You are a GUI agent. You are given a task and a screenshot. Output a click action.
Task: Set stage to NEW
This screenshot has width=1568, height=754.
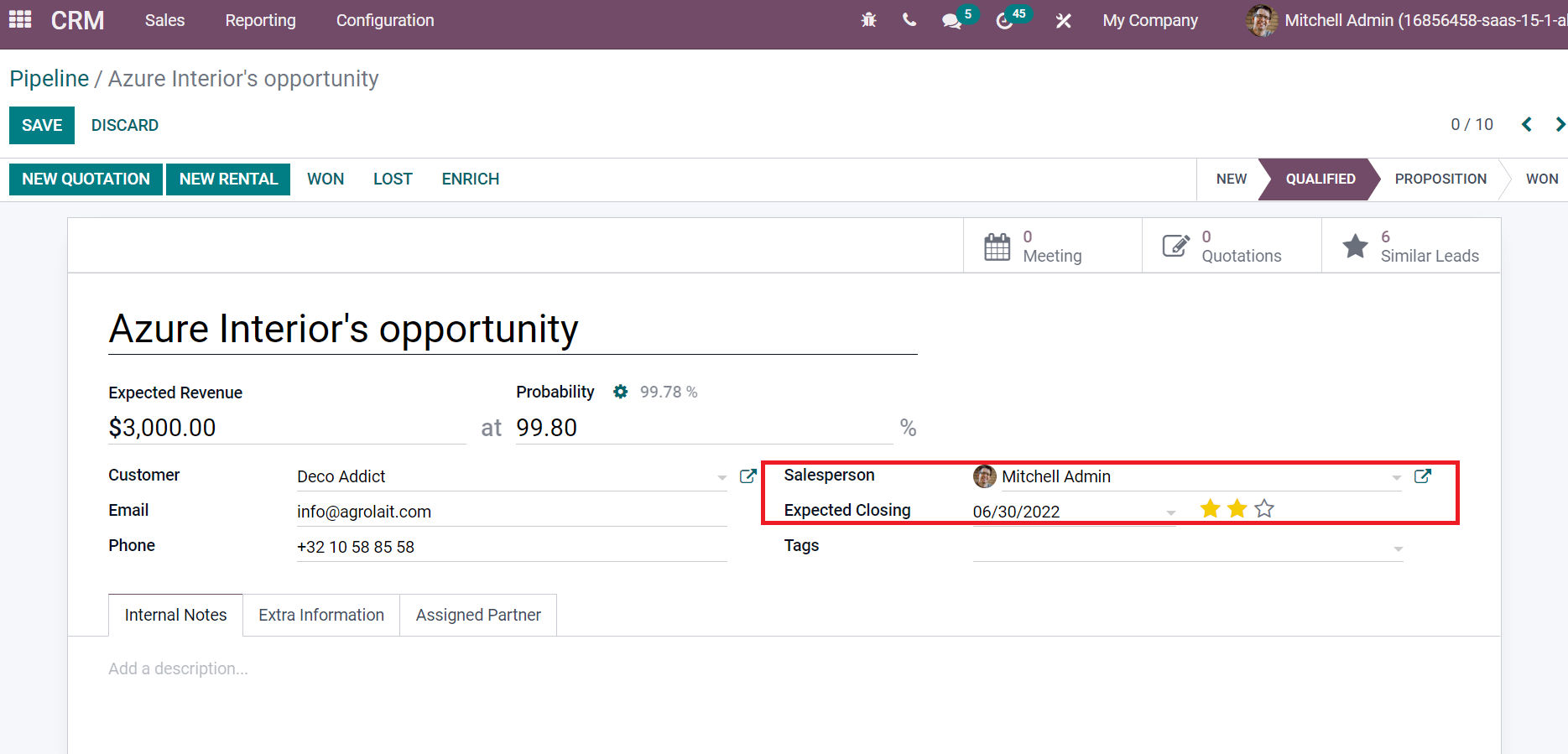1231,179
